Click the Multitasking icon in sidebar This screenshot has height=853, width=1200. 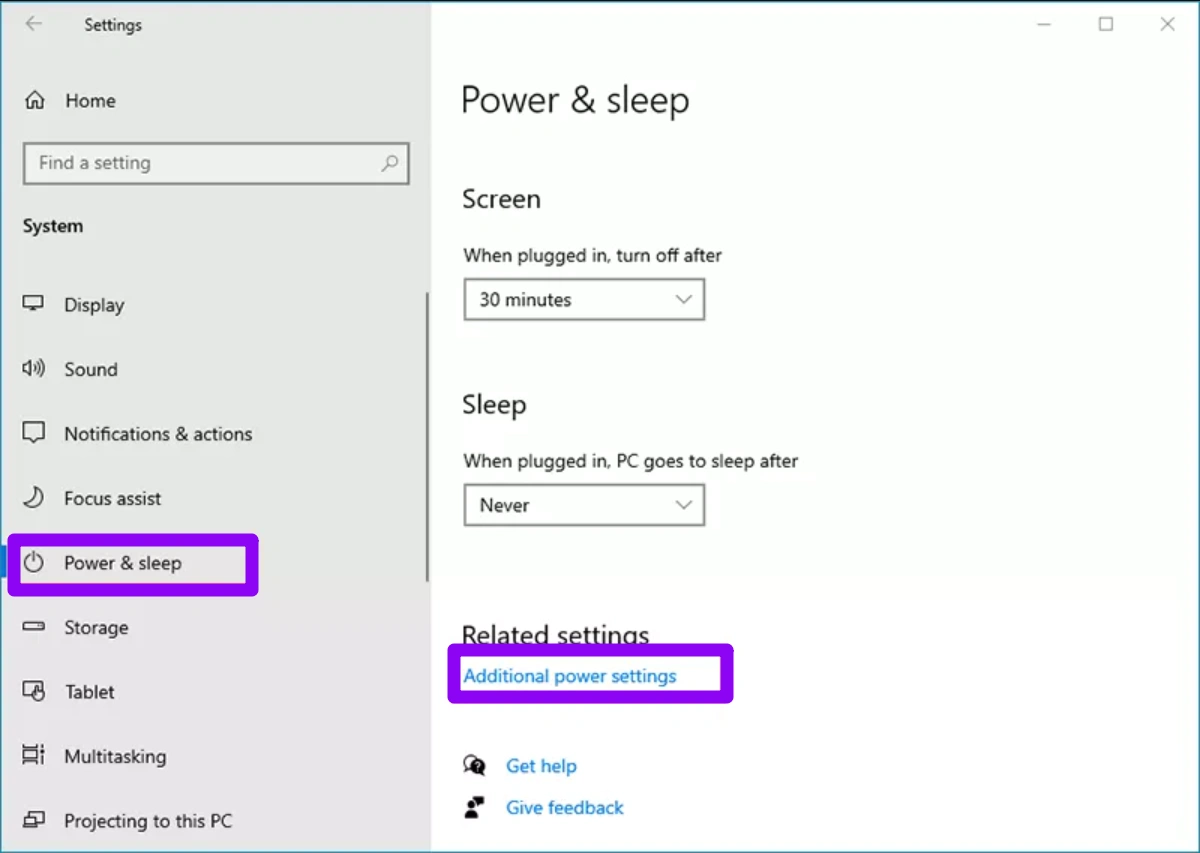(x=34, y=757)
